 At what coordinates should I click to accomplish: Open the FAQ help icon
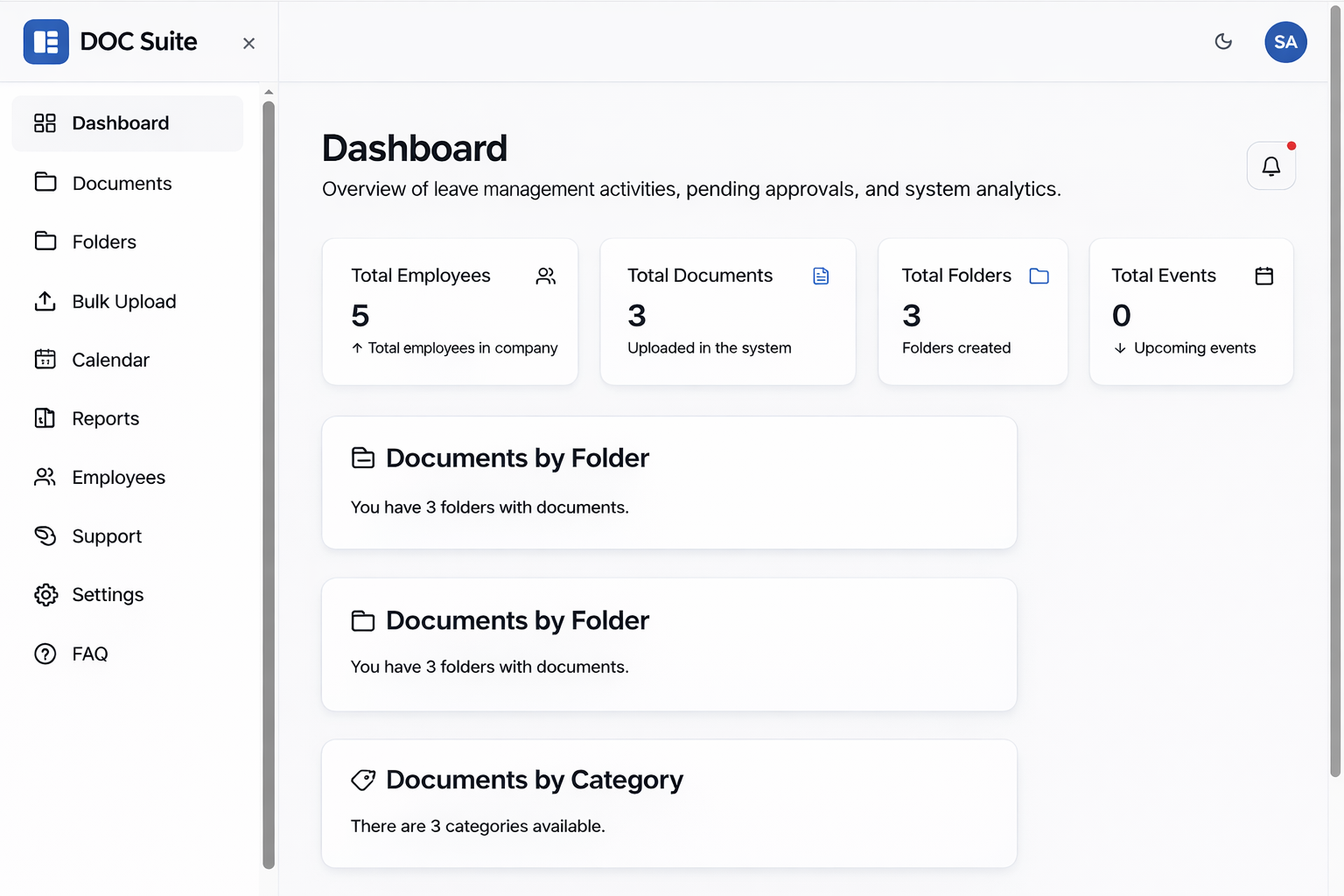(x=45, y=654)
